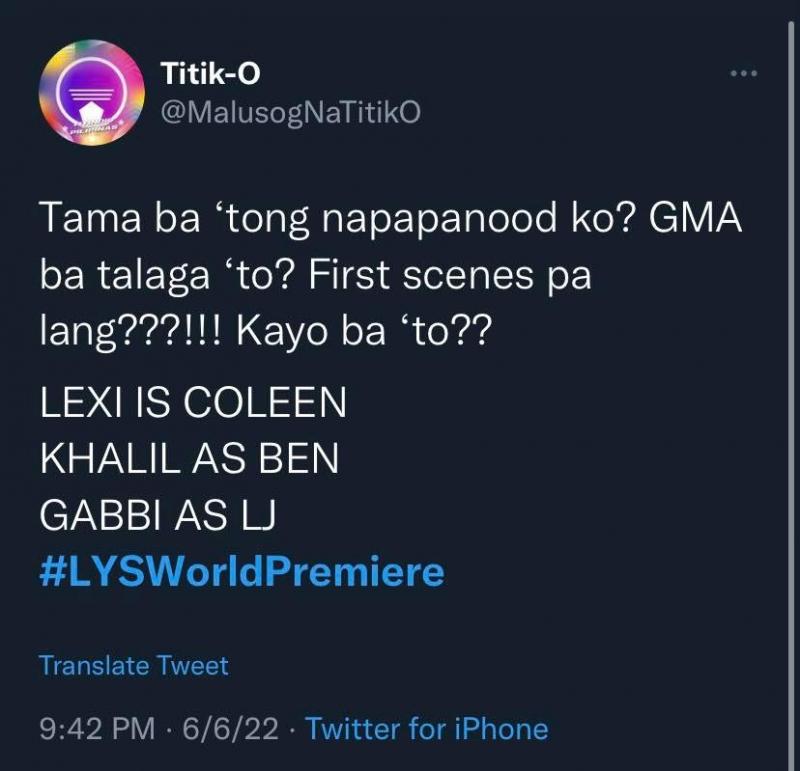Open the Twitter for iPhone source link
800x771 pixels.
(427, 728)
